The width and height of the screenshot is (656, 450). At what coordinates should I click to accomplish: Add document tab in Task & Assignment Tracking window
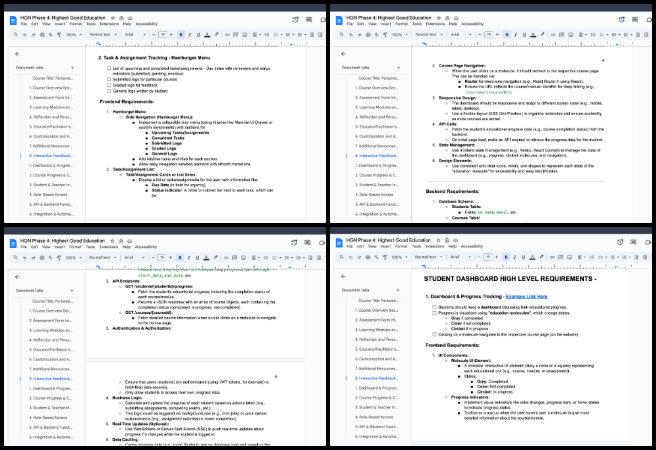tap(72, 67)
